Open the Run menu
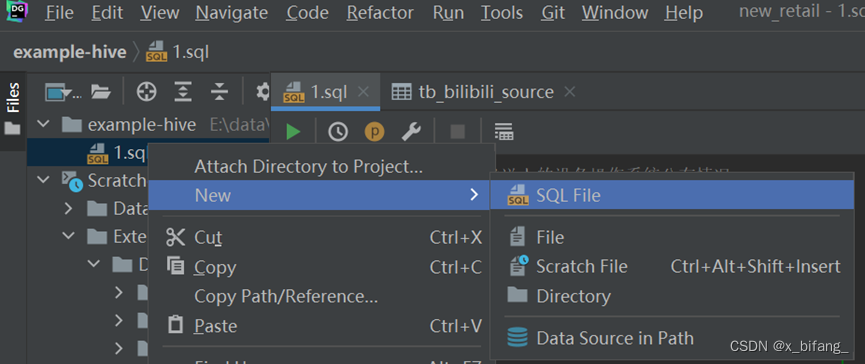The image size is (865, 364). [x=448, y=12]
